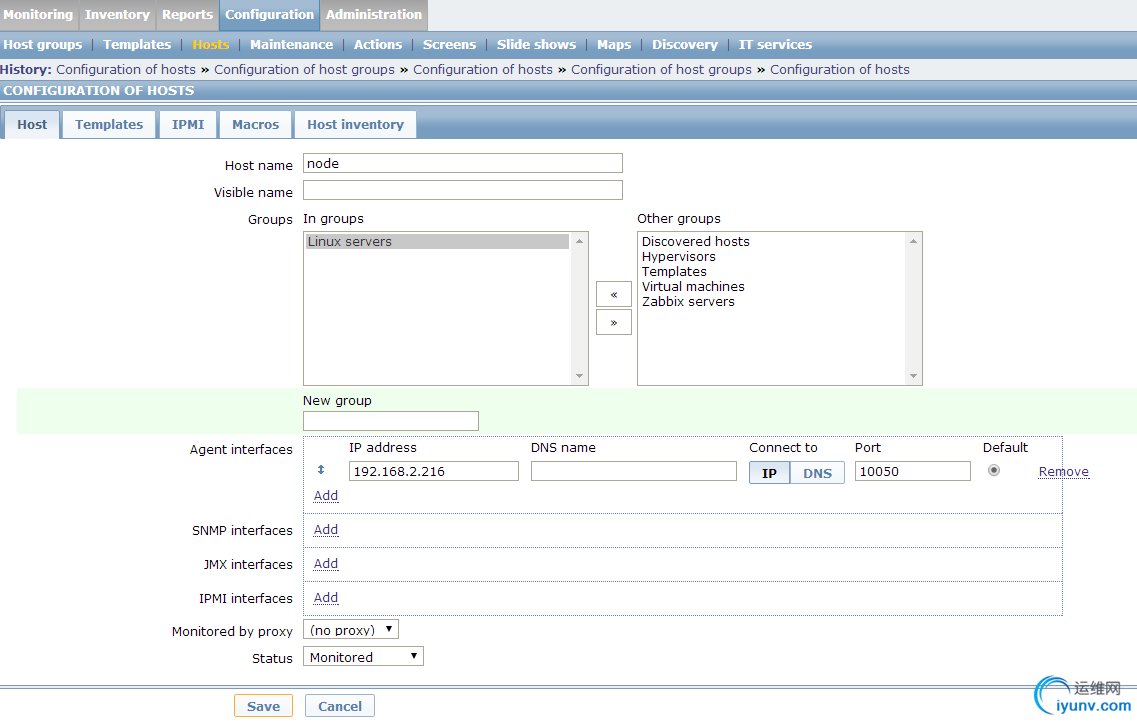Open IT services submenu item
1137x722 pixels.
click(775, 44)
